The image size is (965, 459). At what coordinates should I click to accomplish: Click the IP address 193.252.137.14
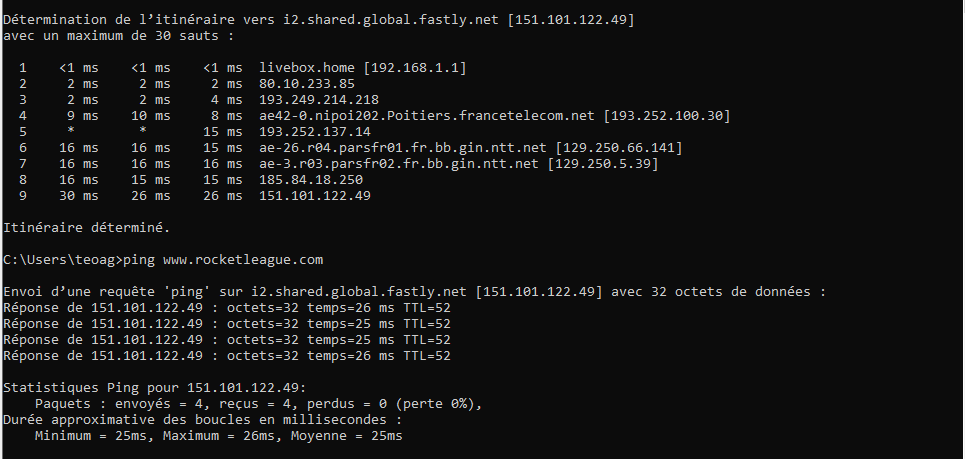tap(315, 132)
